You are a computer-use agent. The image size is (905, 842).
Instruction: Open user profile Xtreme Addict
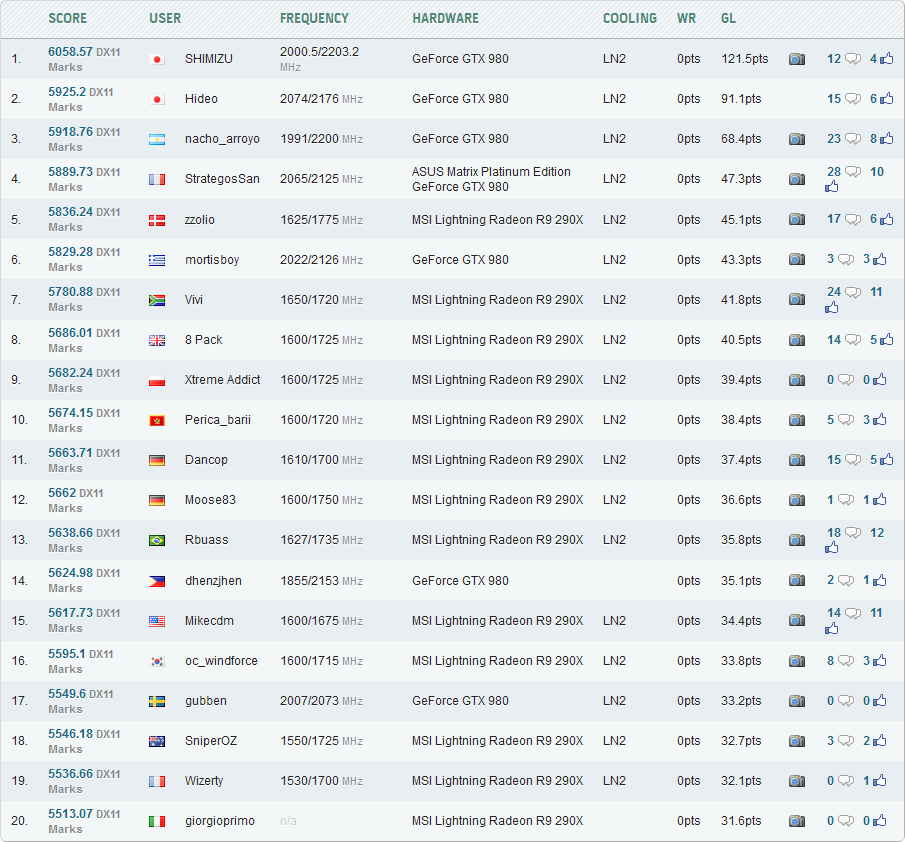click(222, 380)
